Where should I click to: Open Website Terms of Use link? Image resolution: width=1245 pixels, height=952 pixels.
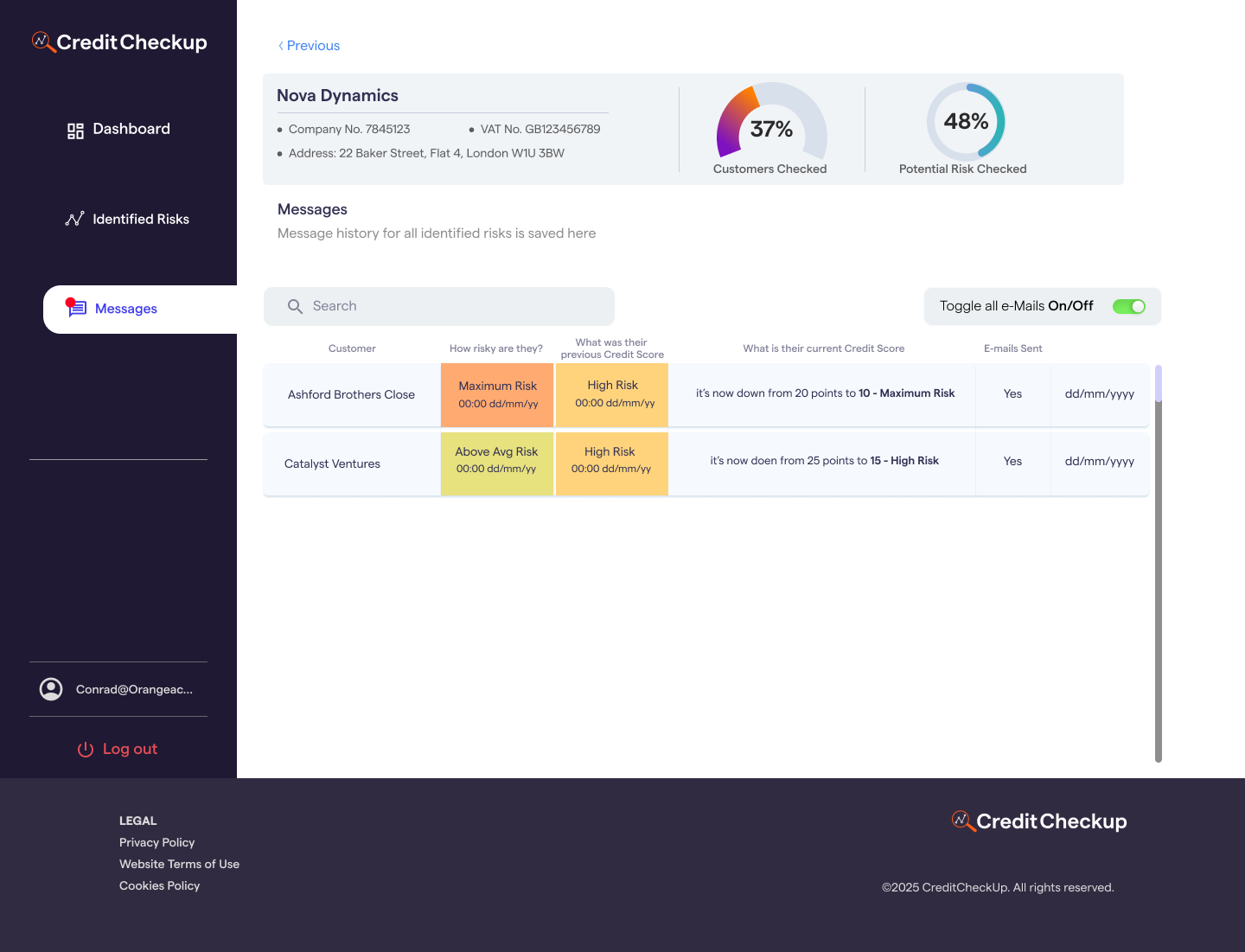[179, 864]
